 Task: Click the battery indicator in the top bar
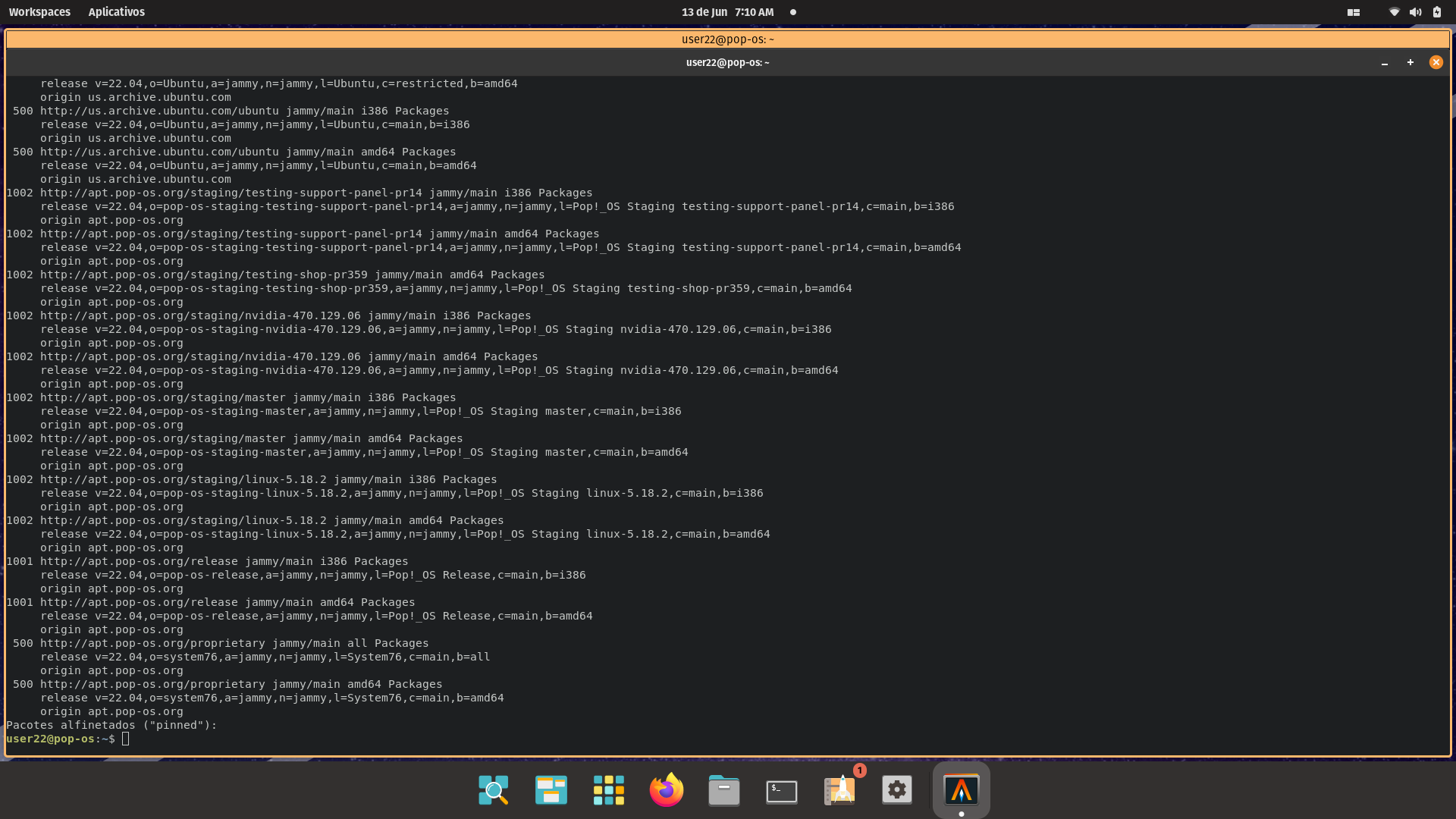[1437, 11]
